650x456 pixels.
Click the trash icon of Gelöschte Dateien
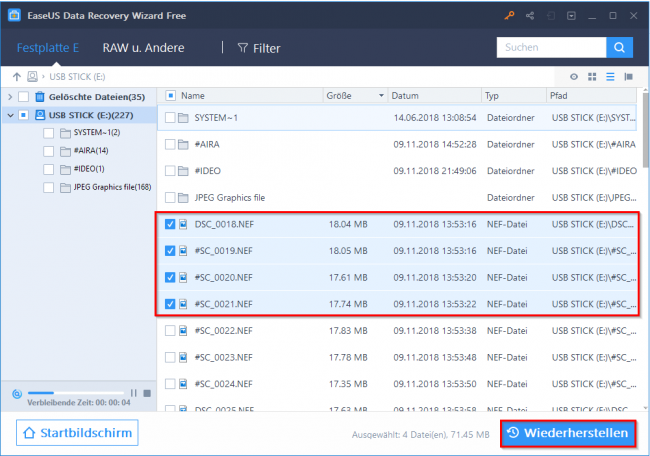(x=40, y=97)
